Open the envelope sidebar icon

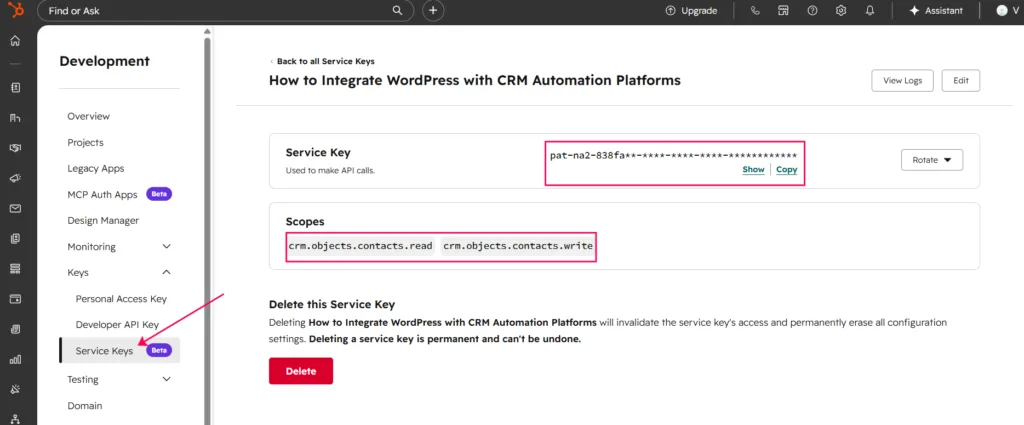pos(15,208)
